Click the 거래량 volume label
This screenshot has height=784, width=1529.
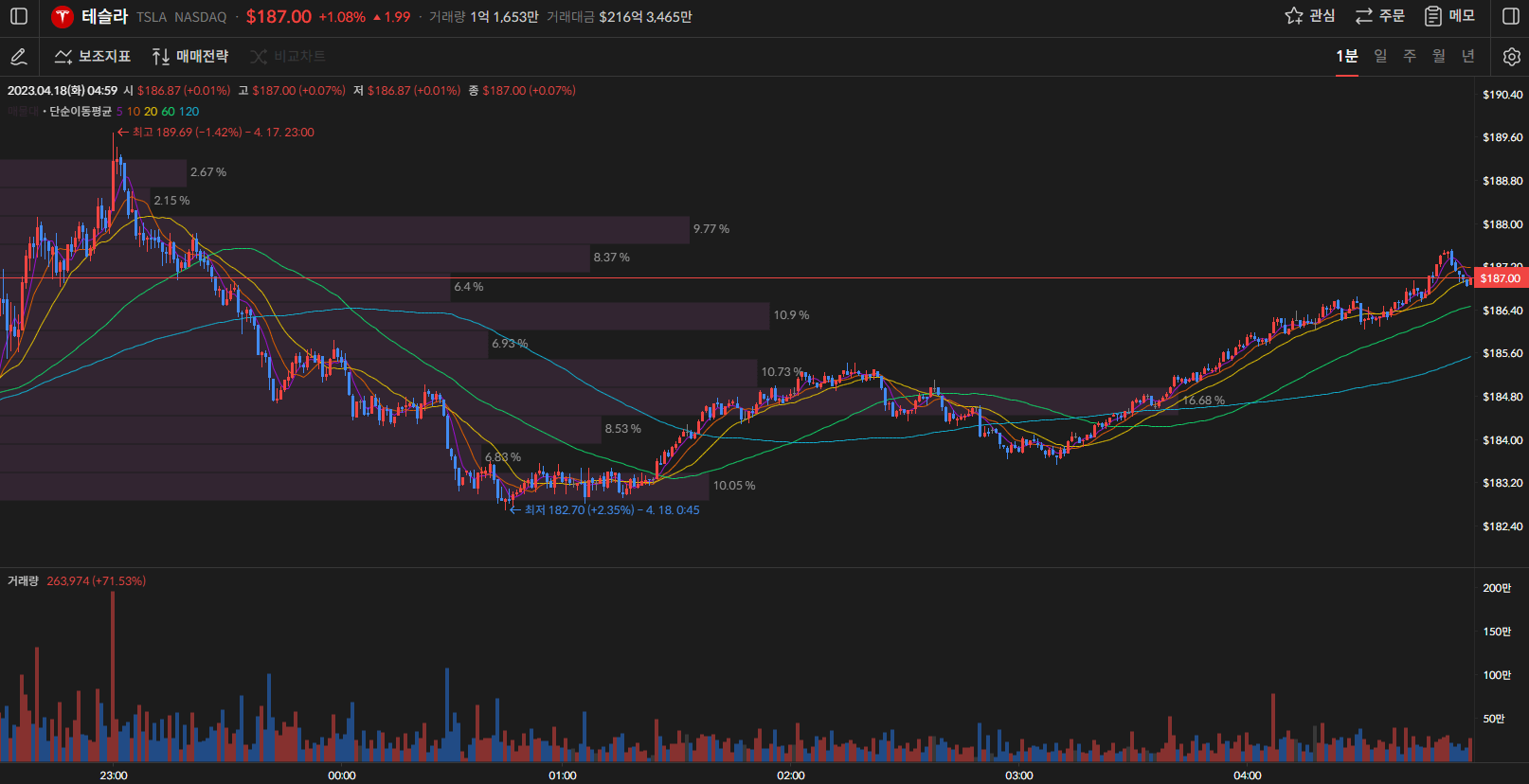tap(23, 581)
